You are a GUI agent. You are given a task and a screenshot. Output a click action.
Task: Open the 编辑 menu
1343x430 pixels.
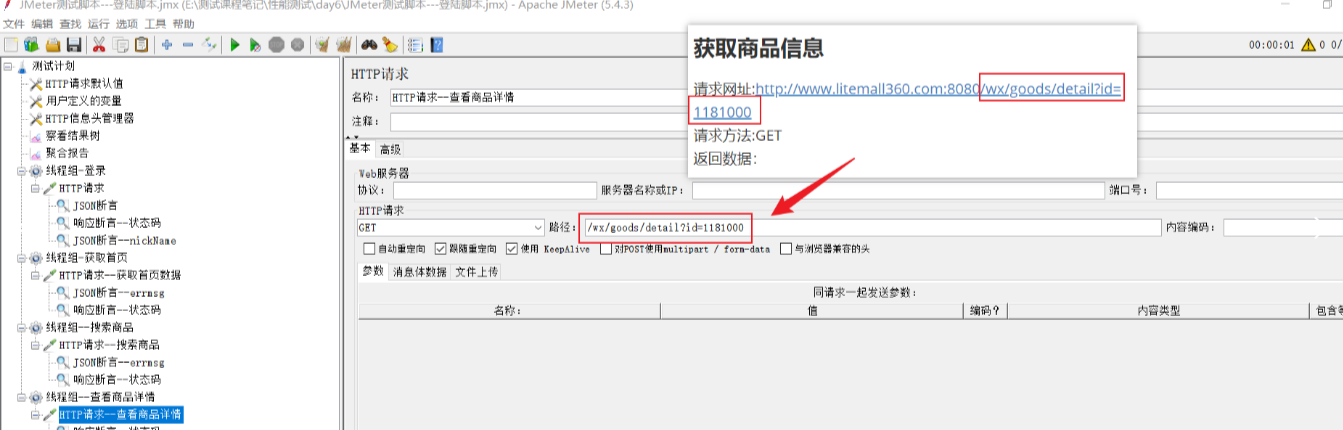tap(41, 24)
